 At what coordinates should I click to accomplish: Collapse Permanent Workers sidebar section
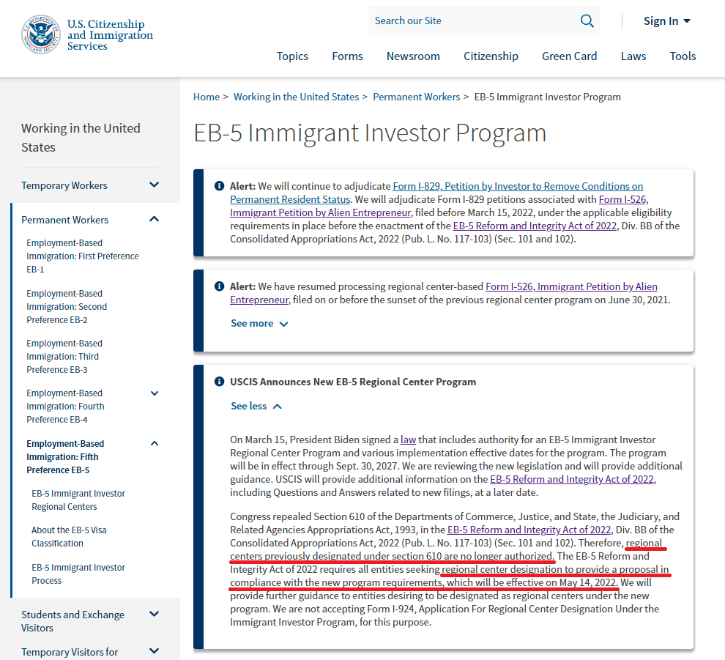pyautogui.click(x=154, y=219)
